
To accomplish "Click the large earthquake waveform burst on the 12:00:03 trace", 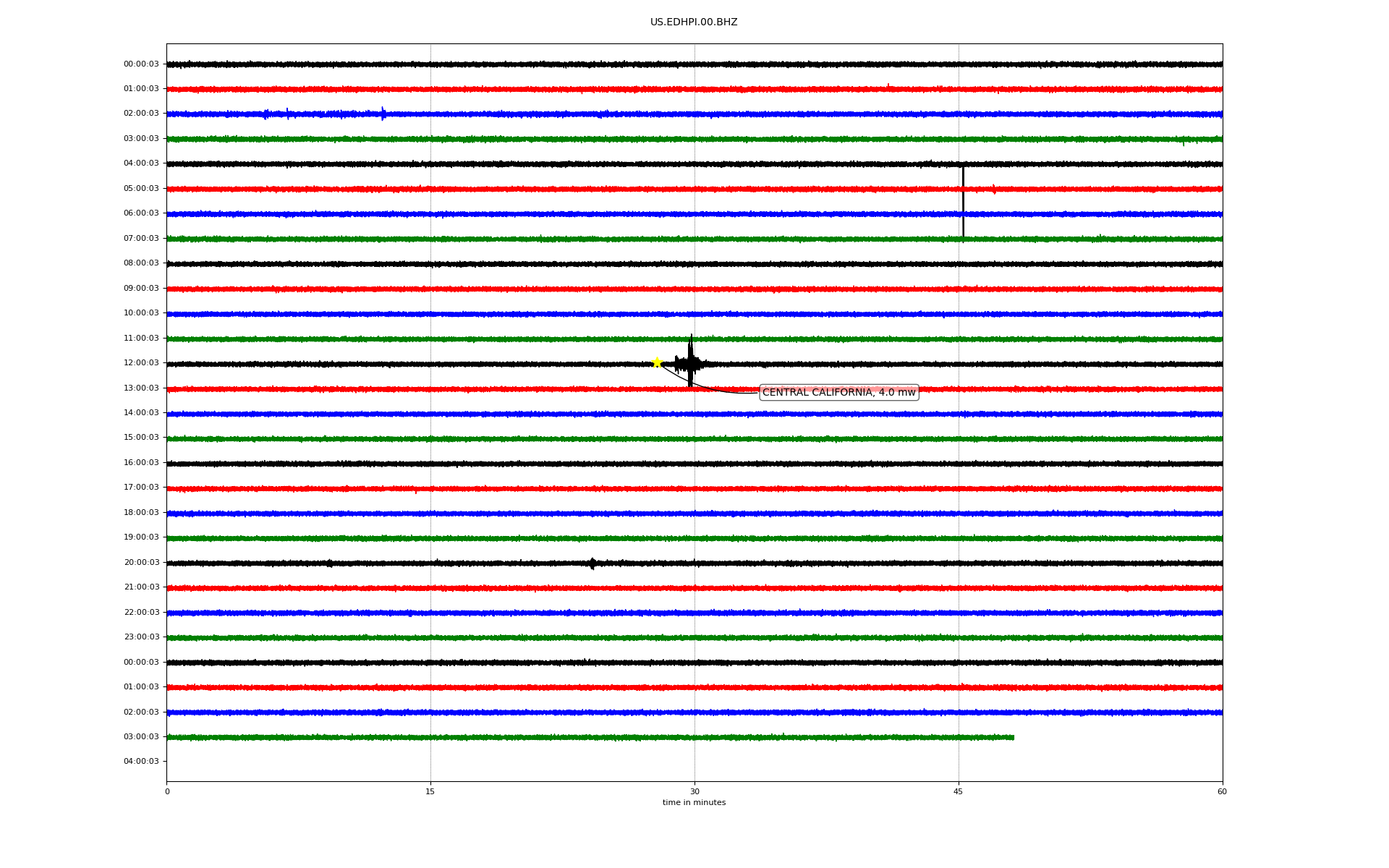I will (690, 361).
